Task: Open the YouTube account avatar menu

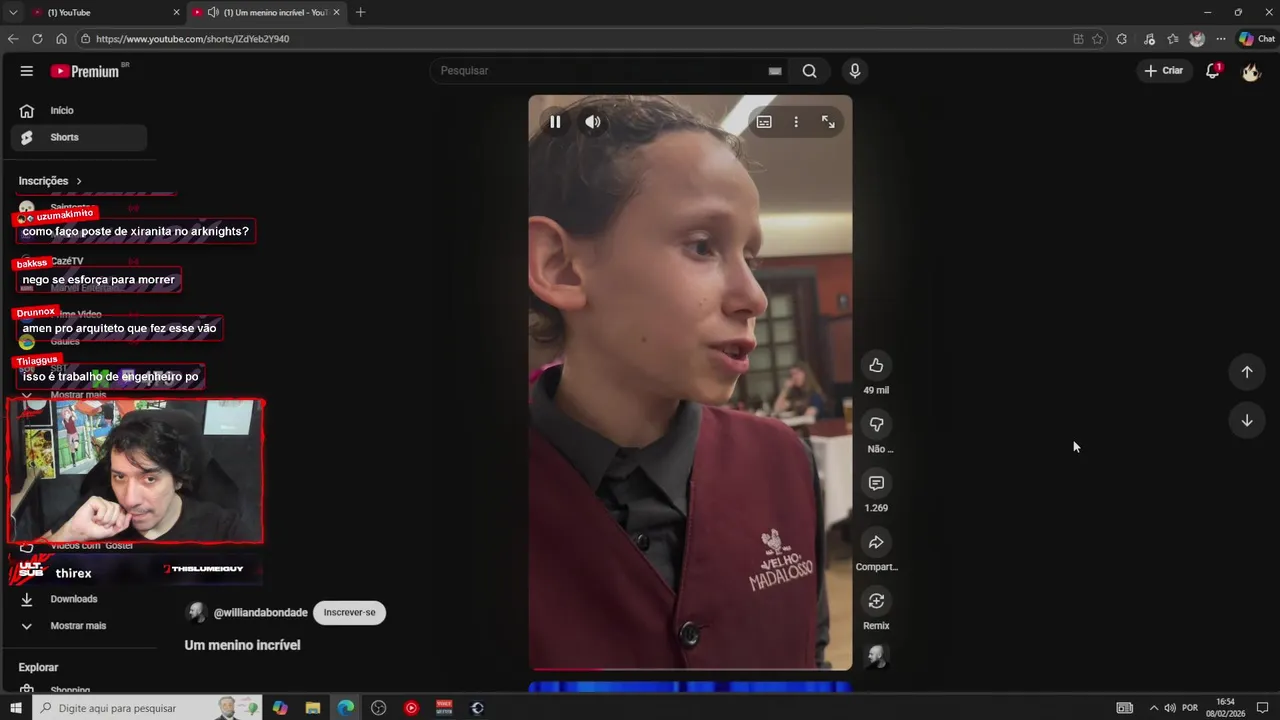Action: 1251,71
